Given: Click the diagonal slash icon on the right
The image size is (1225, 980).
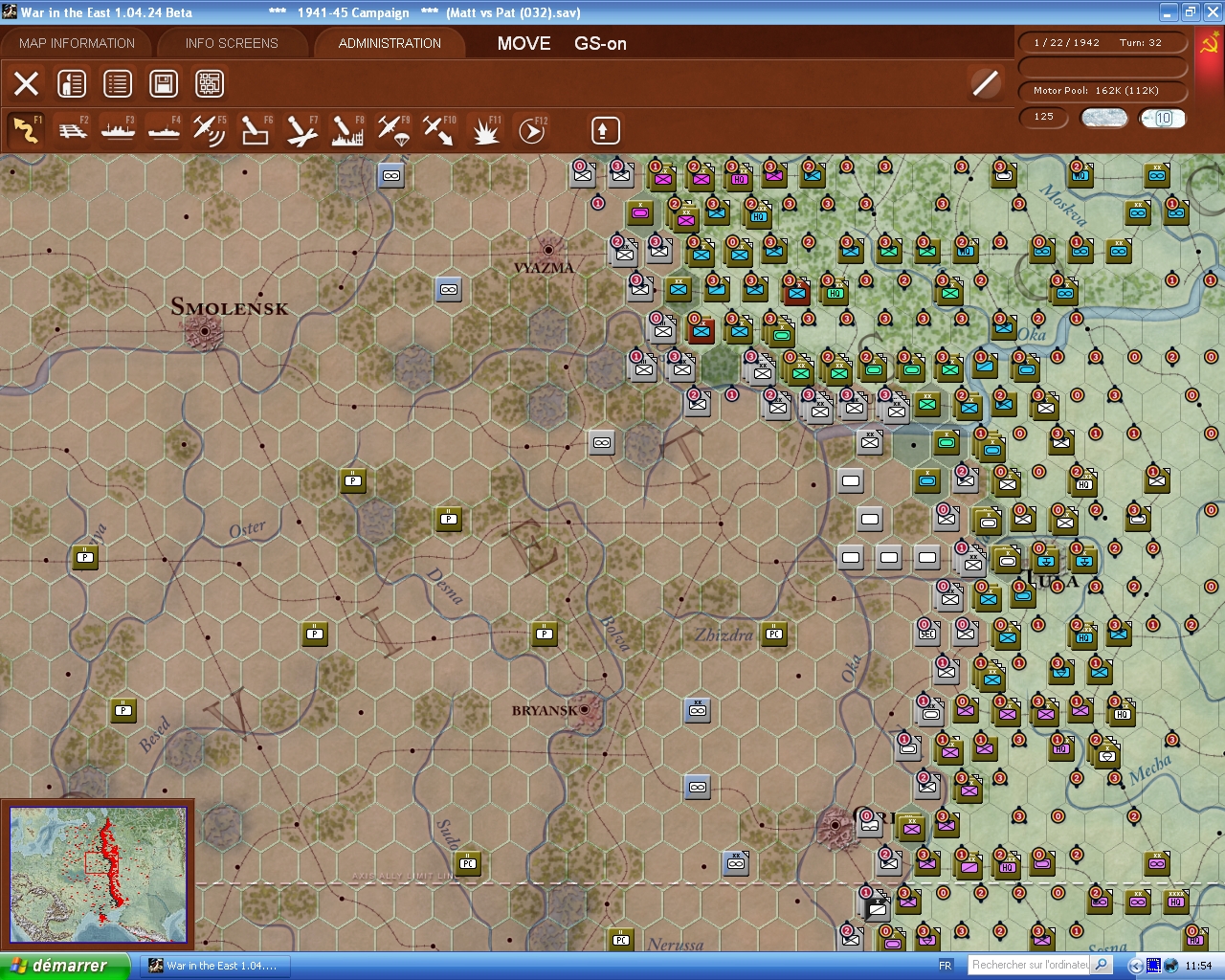Looking at the screenshot, I should 985,83.
